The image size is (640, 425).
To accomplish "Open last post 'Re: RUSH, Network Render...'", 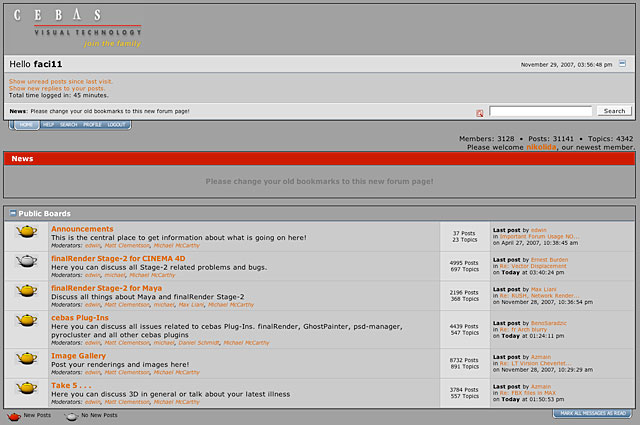I will pos(540,296).
